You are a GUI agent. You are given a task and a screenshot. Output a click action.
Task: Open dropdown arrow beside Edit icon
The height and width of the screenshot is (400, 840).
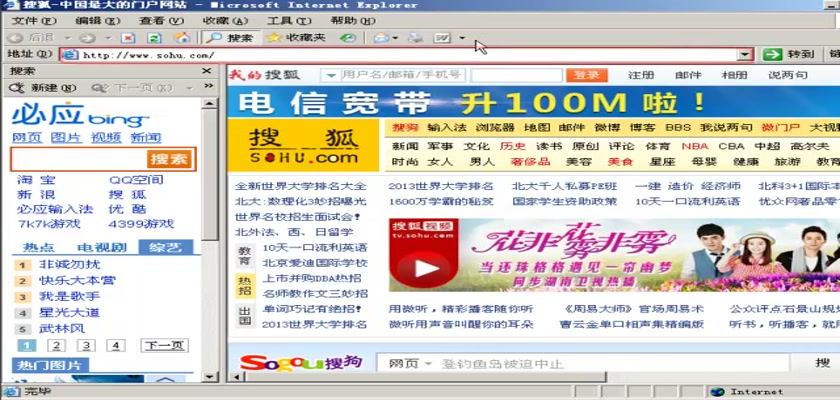tap(462, 38)
